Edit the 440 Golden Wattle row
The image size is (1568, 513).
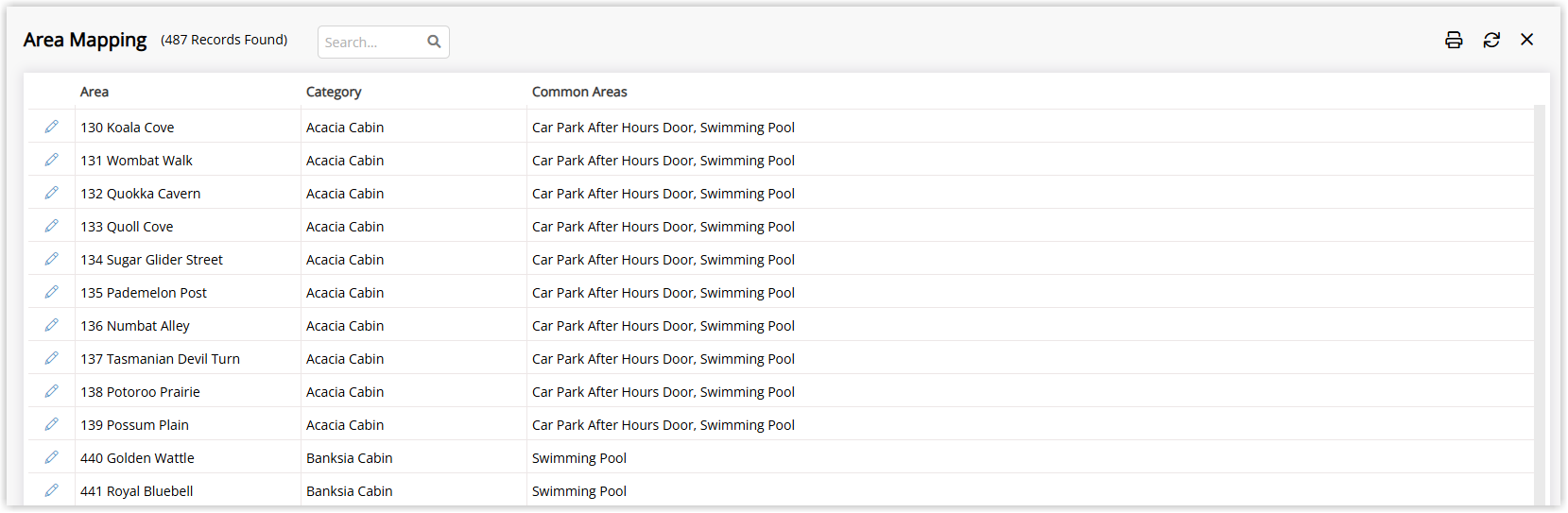[52, 457]
